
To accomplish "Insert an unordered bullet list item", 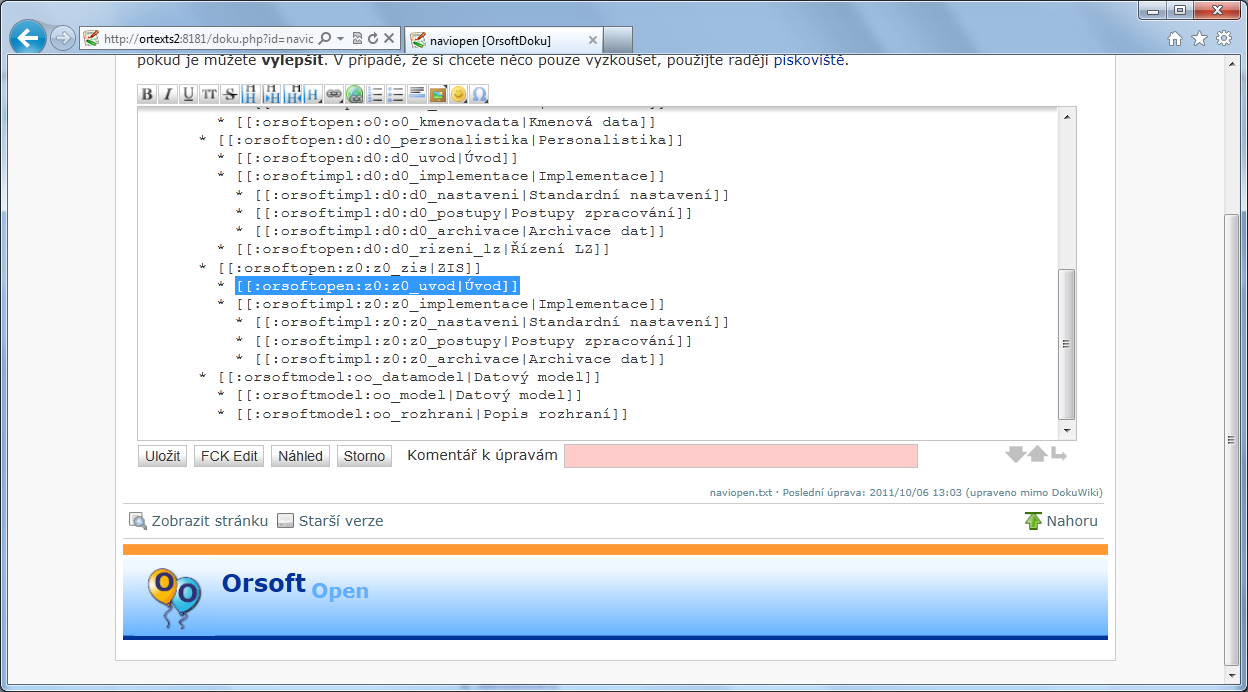I will click(x=396, y=94).
